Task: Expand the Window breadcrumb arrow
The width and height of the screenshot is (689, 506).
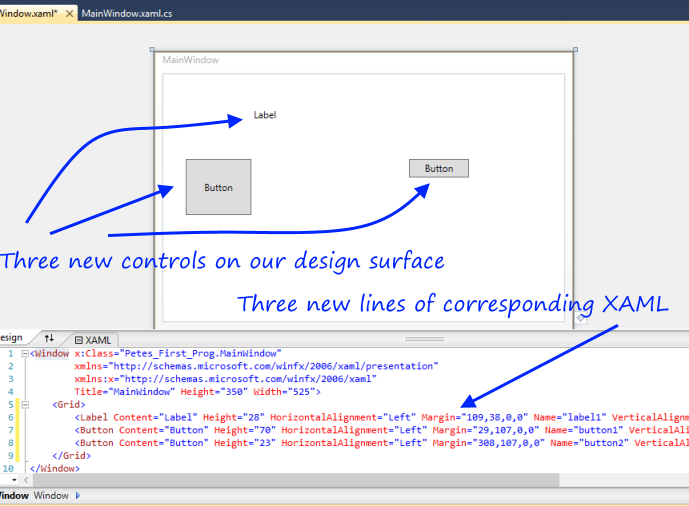Action: click(x=78, y=495)
